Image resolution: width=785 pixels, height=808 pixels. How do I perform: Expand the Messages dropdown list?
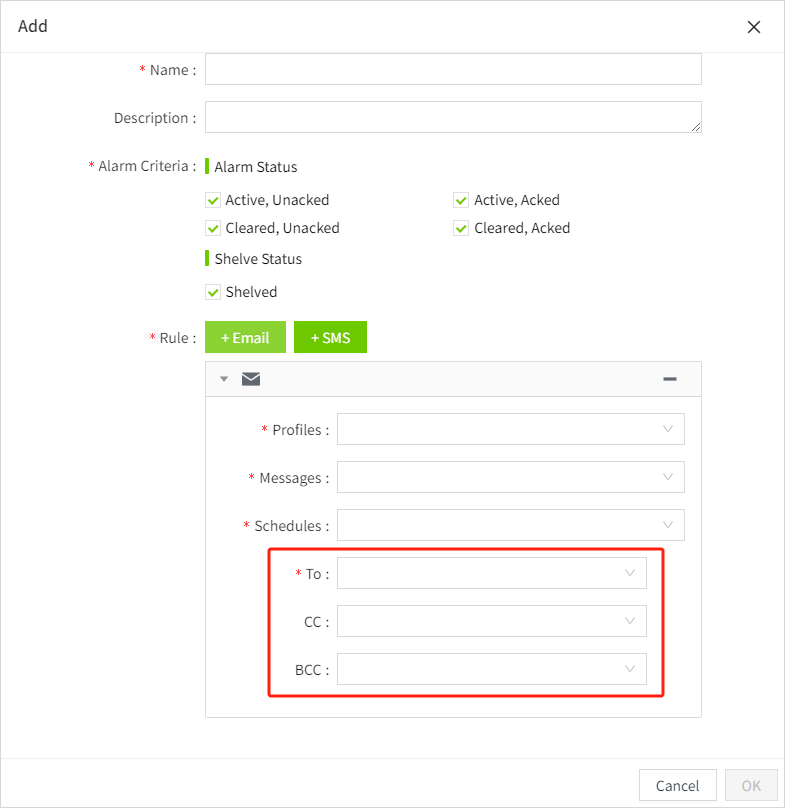(x=510, y=477)
